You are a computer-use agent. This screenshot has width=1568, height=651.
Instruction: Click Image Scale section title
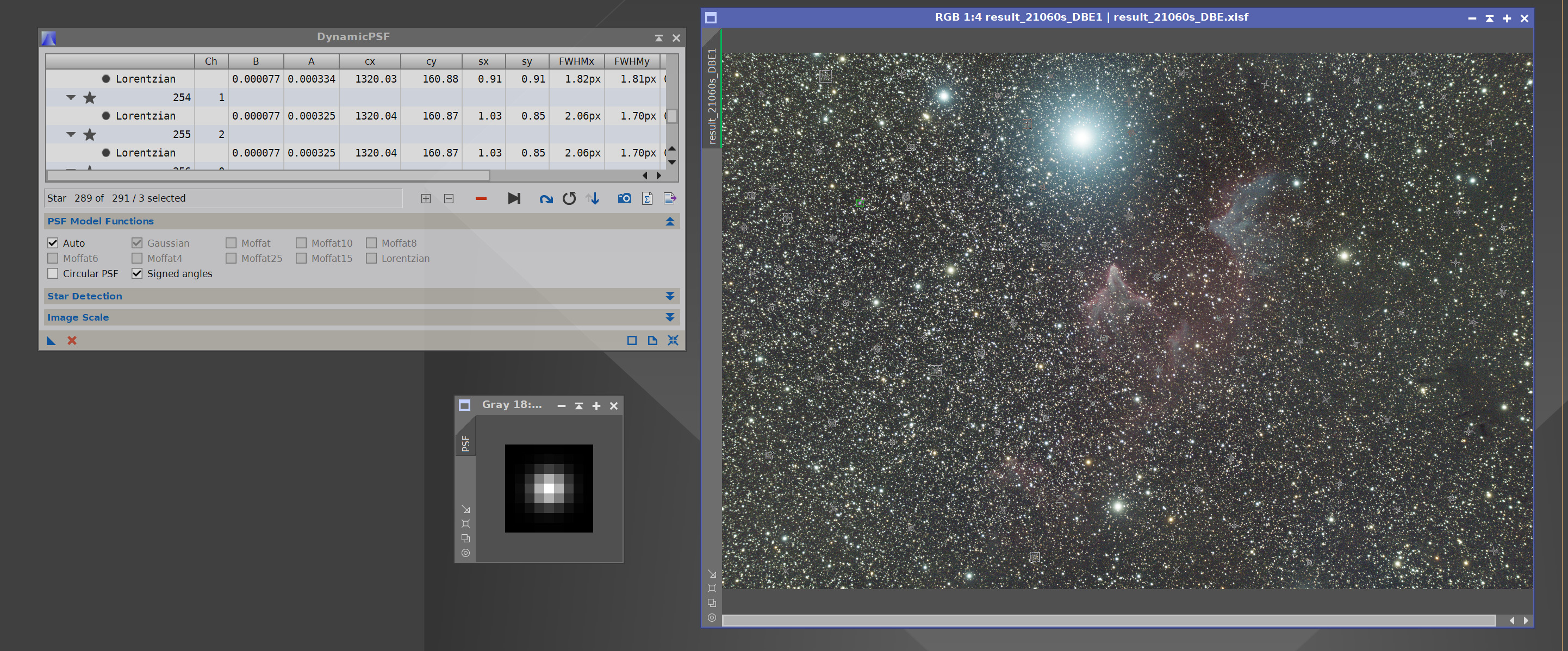tap(78, 317)
